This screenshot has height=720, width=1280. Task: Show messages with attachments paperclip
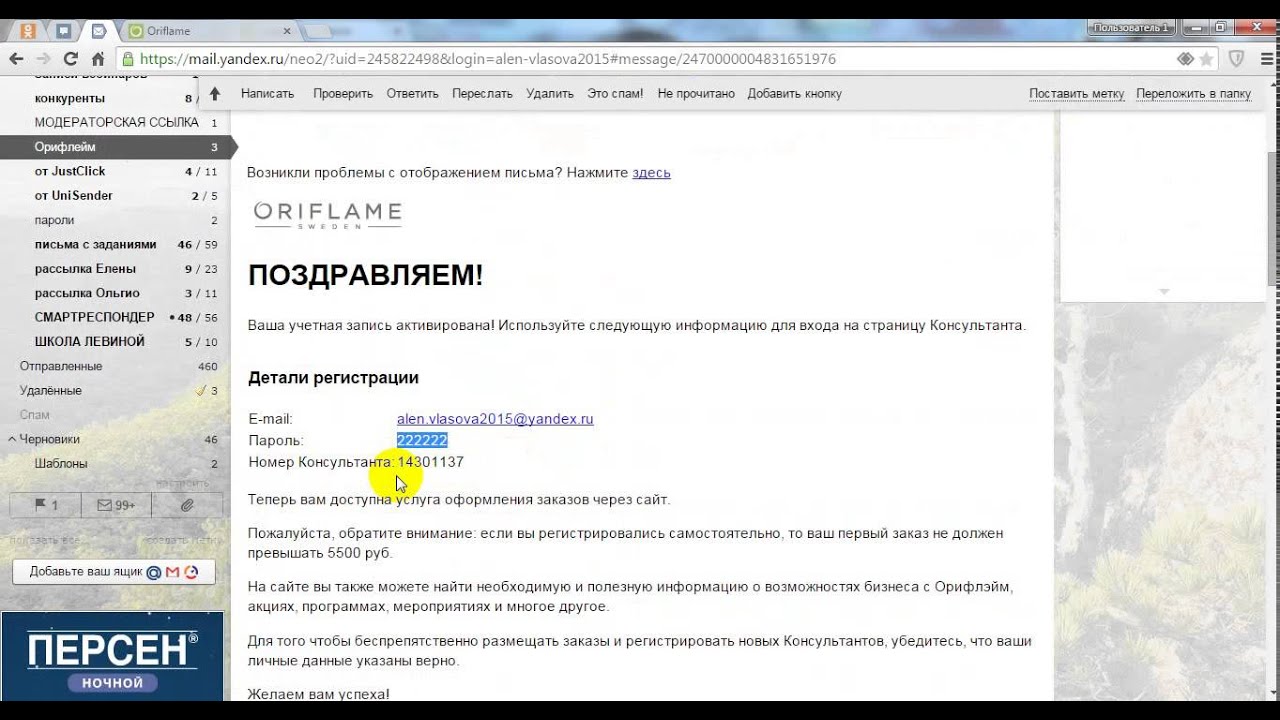point(187,505)
